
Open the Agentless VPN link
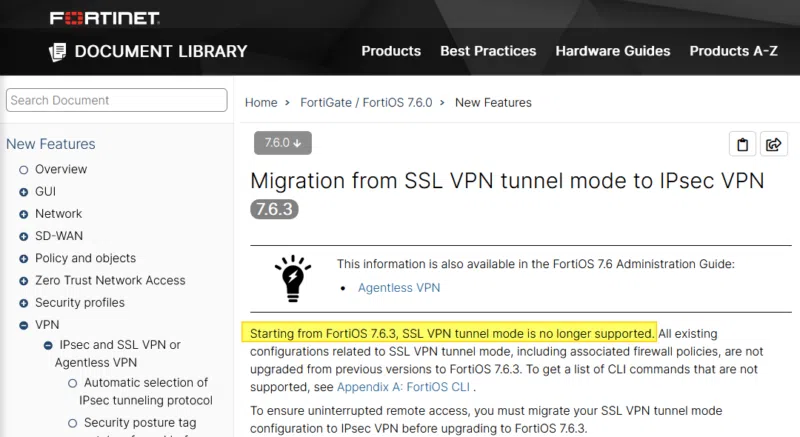(x=399, y=288)
